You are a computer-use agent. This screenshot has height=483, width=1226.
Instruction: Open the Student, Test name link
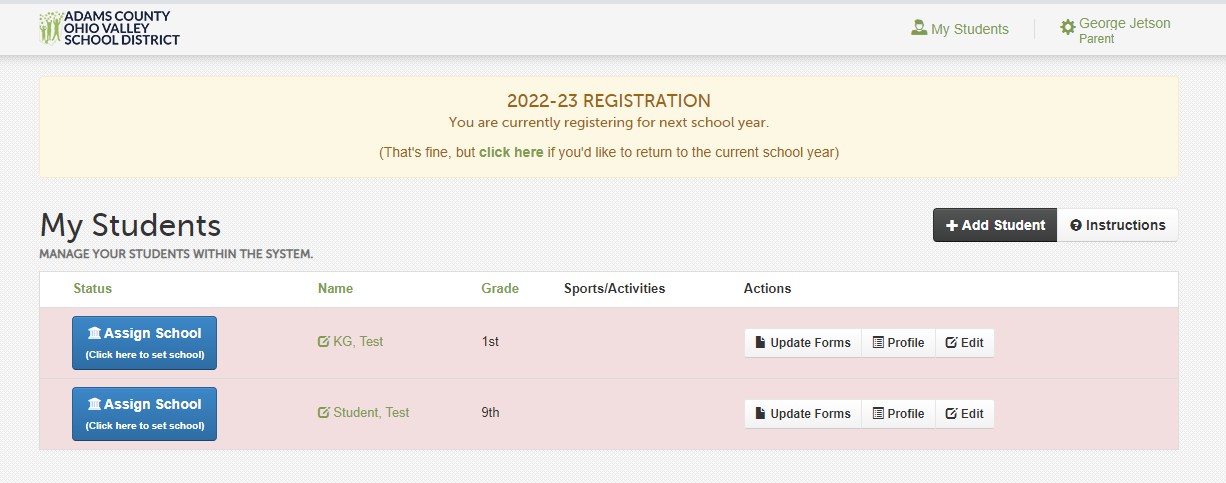371,413
